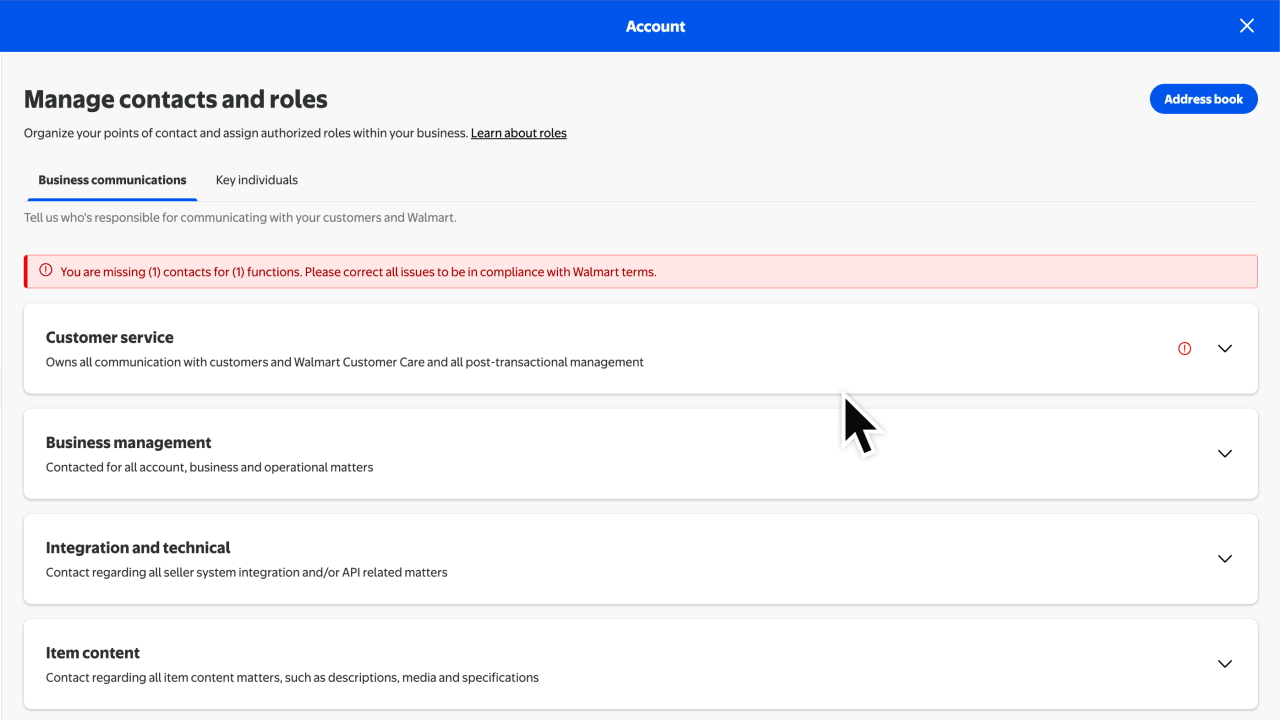The height and width of the screenshot is (720, 1280).
Task: Click 'Owns all communication with customers' description
Action: pos(345,362)
